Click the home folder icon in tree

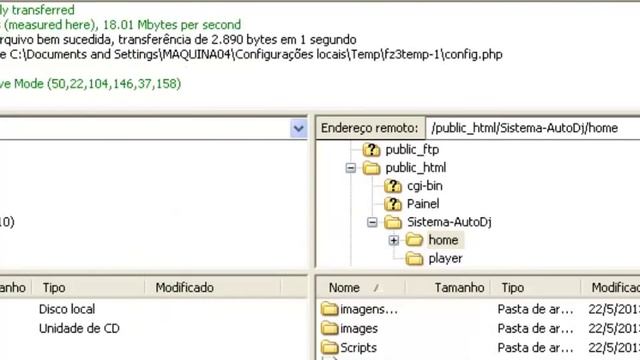click(414, 240)
